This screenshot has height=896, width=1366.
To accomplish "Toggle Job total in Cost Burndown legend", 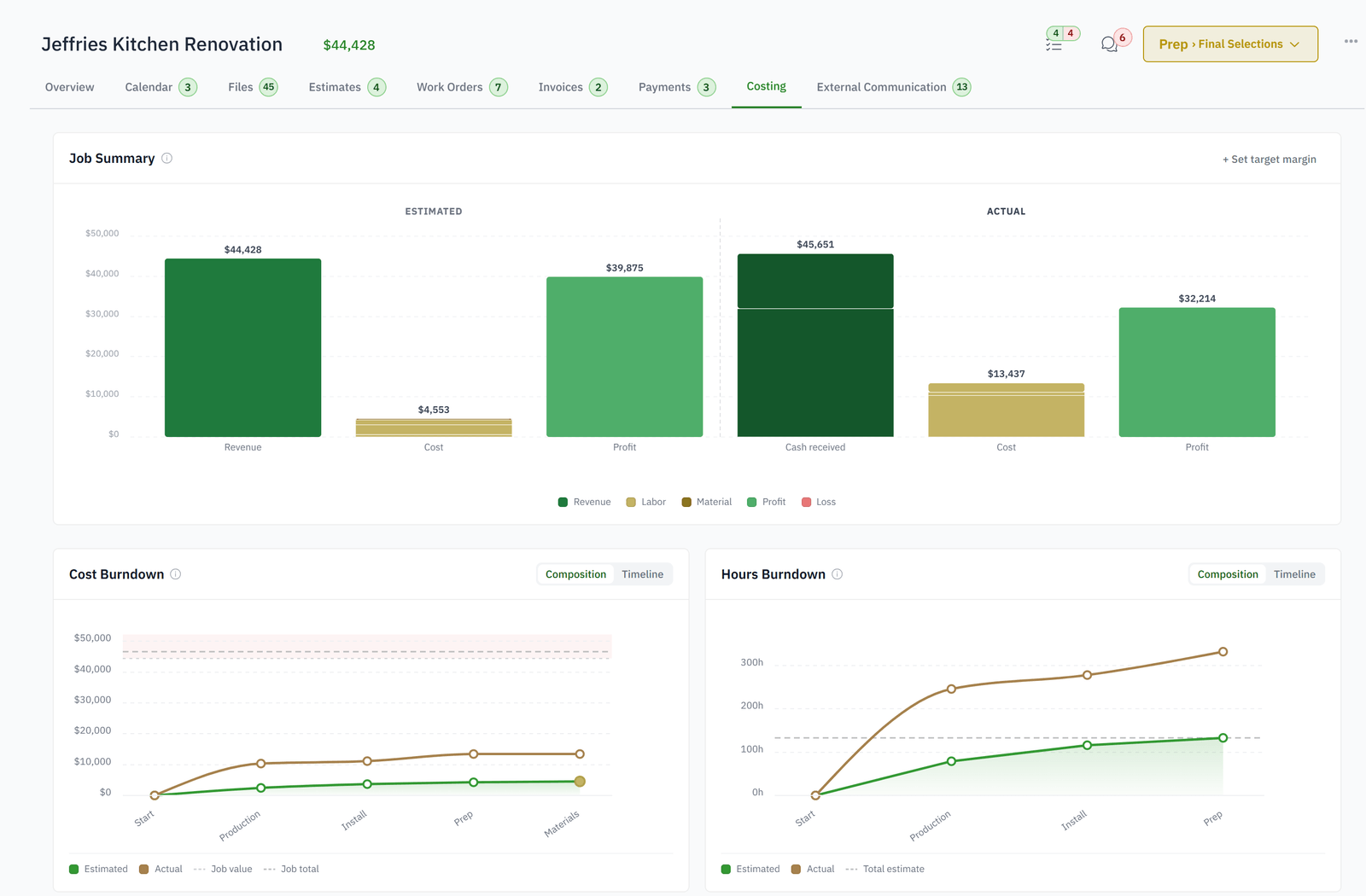I will point(291,869).
